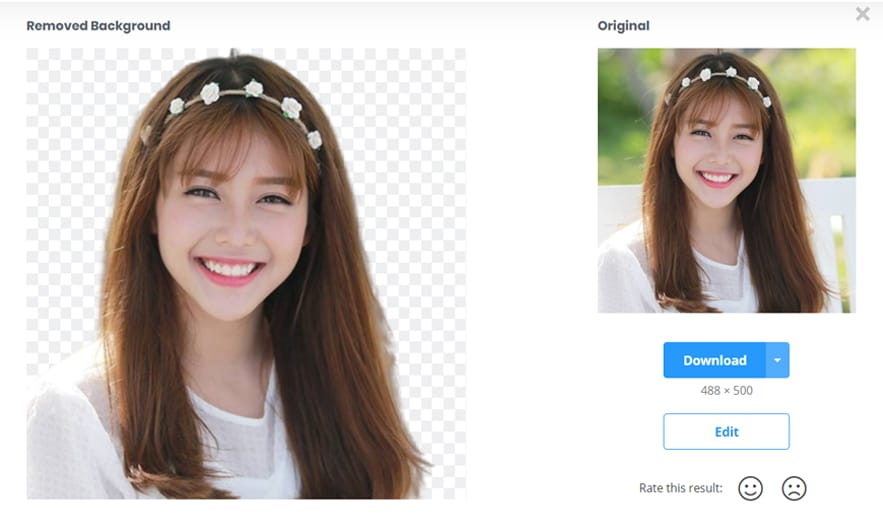Click the smiling mouth in the Removed Background preview
Screen dimensions: 883x523
click(x=230, y=269)
